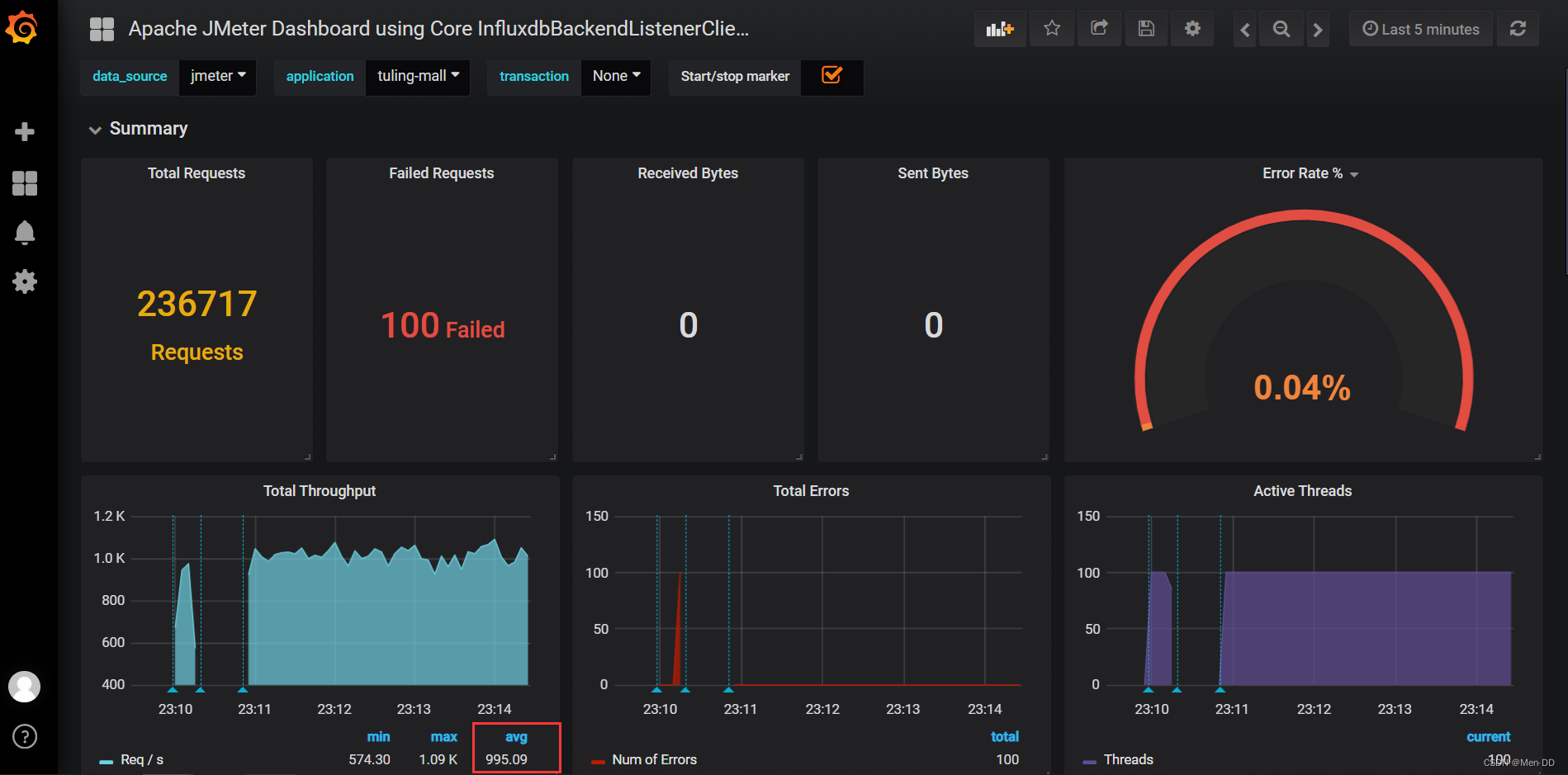Click the Total Requests panel title
The image size is (1568, 775).
197,173
